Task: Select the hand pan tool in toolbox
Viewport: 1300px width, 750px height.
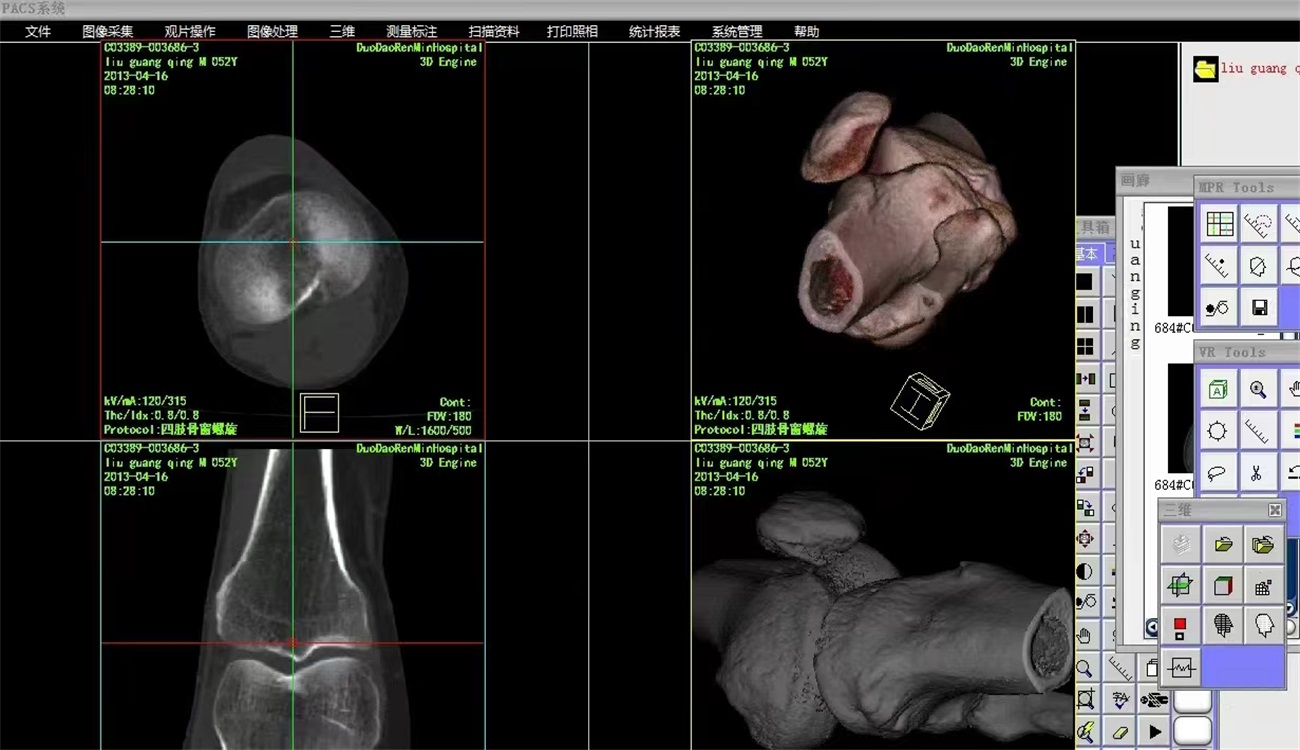Action: coord(1085,636)
